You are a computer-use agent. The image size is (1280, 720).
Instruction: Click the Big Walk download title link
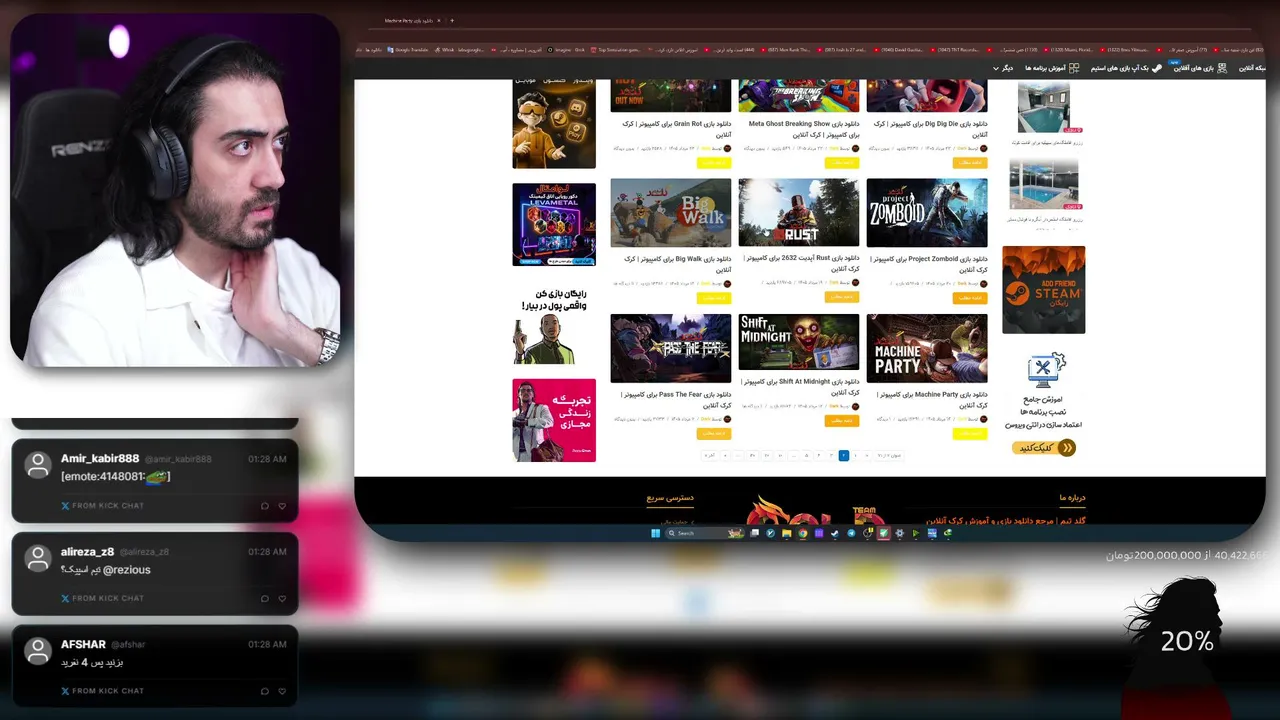[x=677, y=264]
